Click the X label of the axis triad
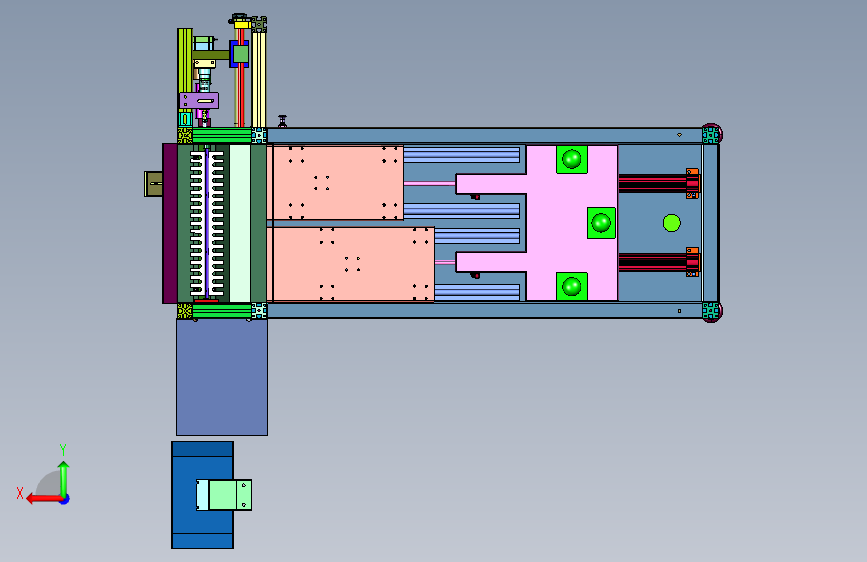This screenshot has width=867, height=562. (x=20, y=493)
